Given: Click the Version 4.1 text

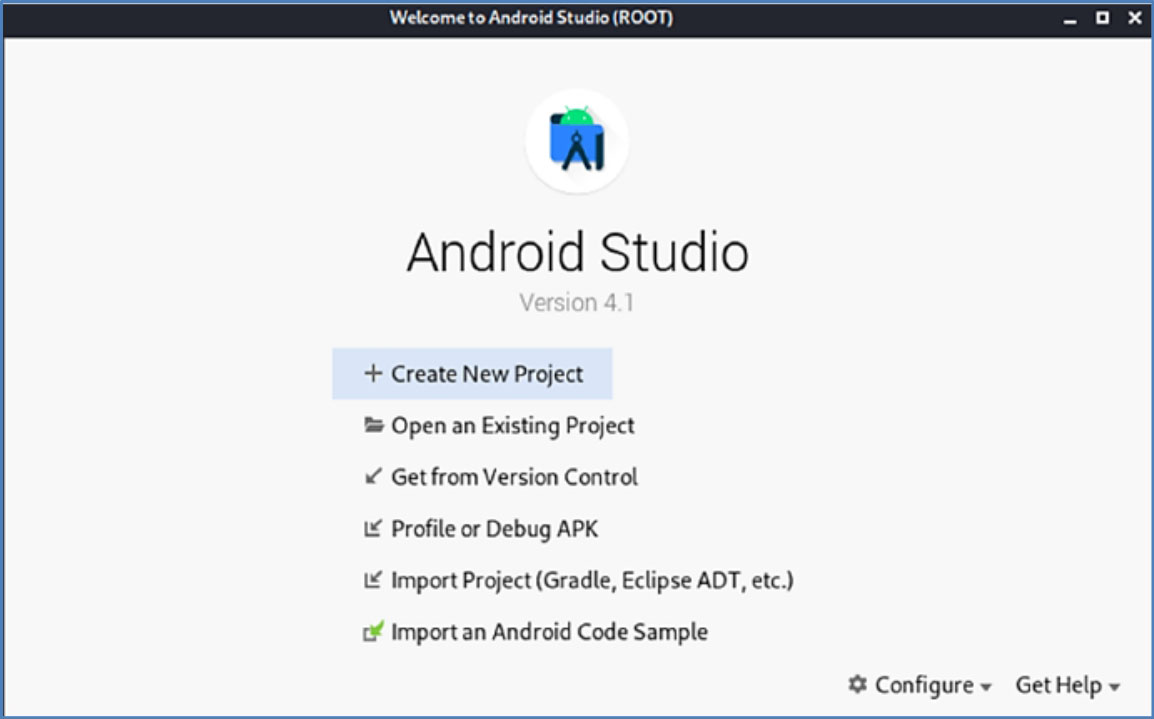Looking at the screenshot, I should click(x=576, y=302).
